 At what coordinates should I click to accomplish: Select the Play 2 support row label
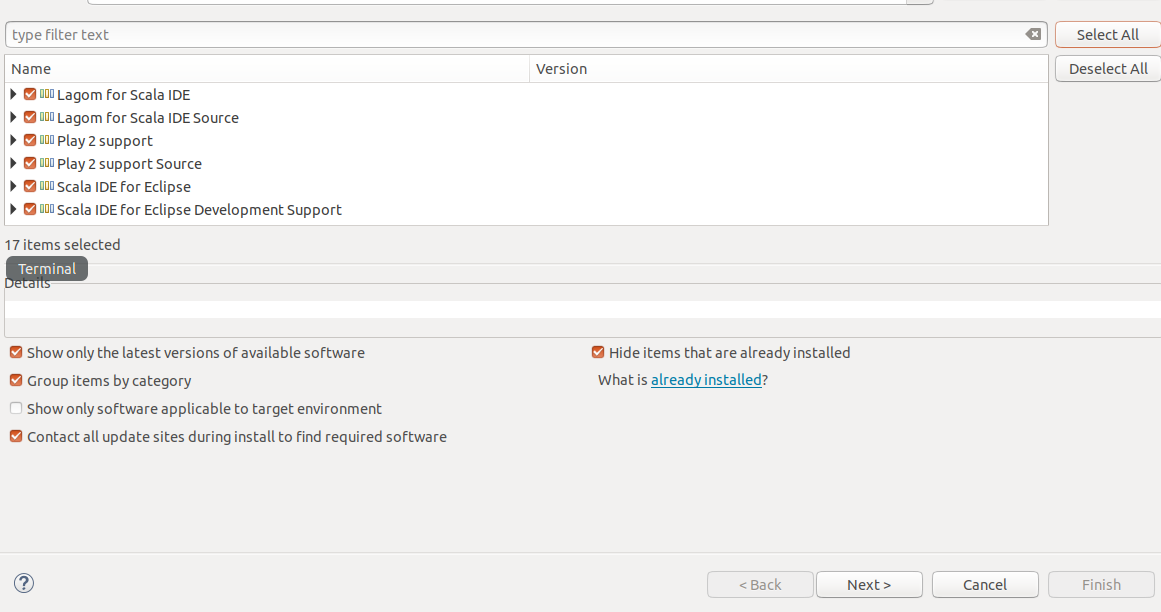(x=105, y=141)
